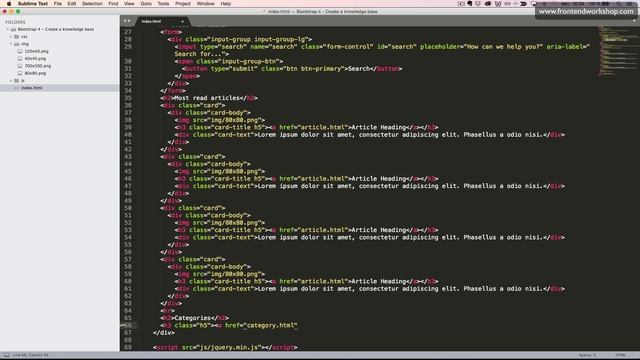The image size is (640, 360).
Task: Go to next tab with right arrow
Action: pyautogui.click(x=129, y=21)
